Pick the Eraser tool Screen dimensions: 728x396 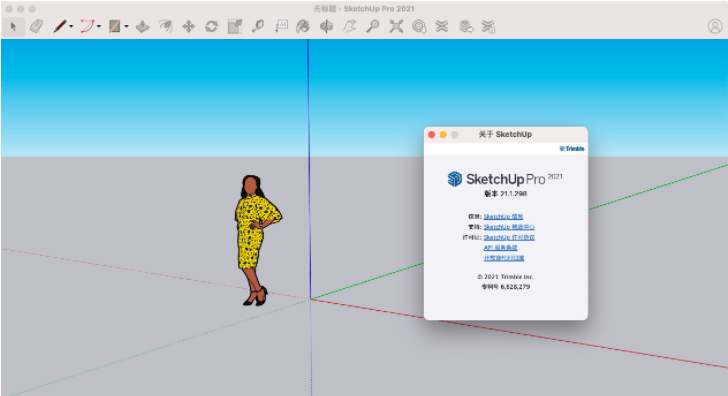[x=36, y=26]
